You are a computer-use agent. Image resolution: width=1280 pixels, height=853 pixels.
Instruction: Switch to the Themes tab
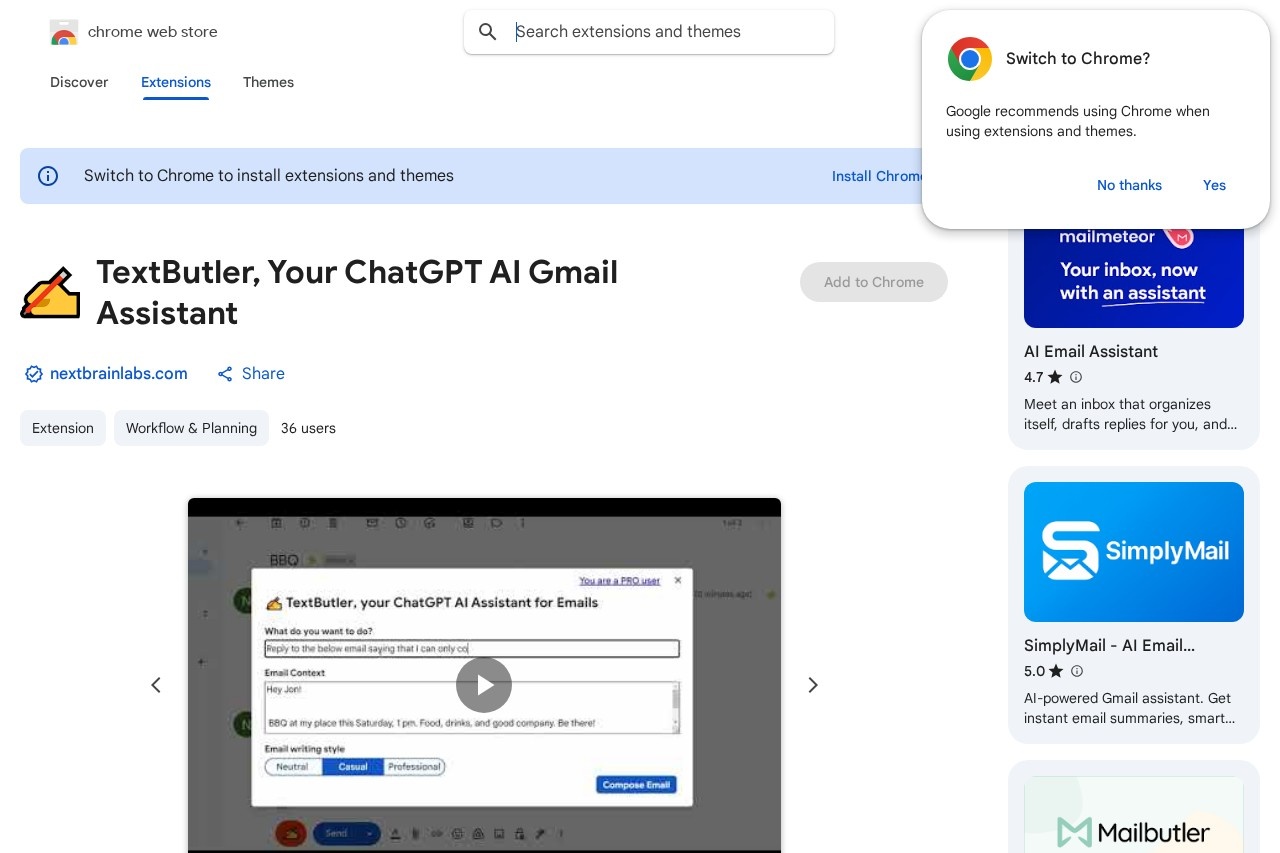click(x=268, y=82)
